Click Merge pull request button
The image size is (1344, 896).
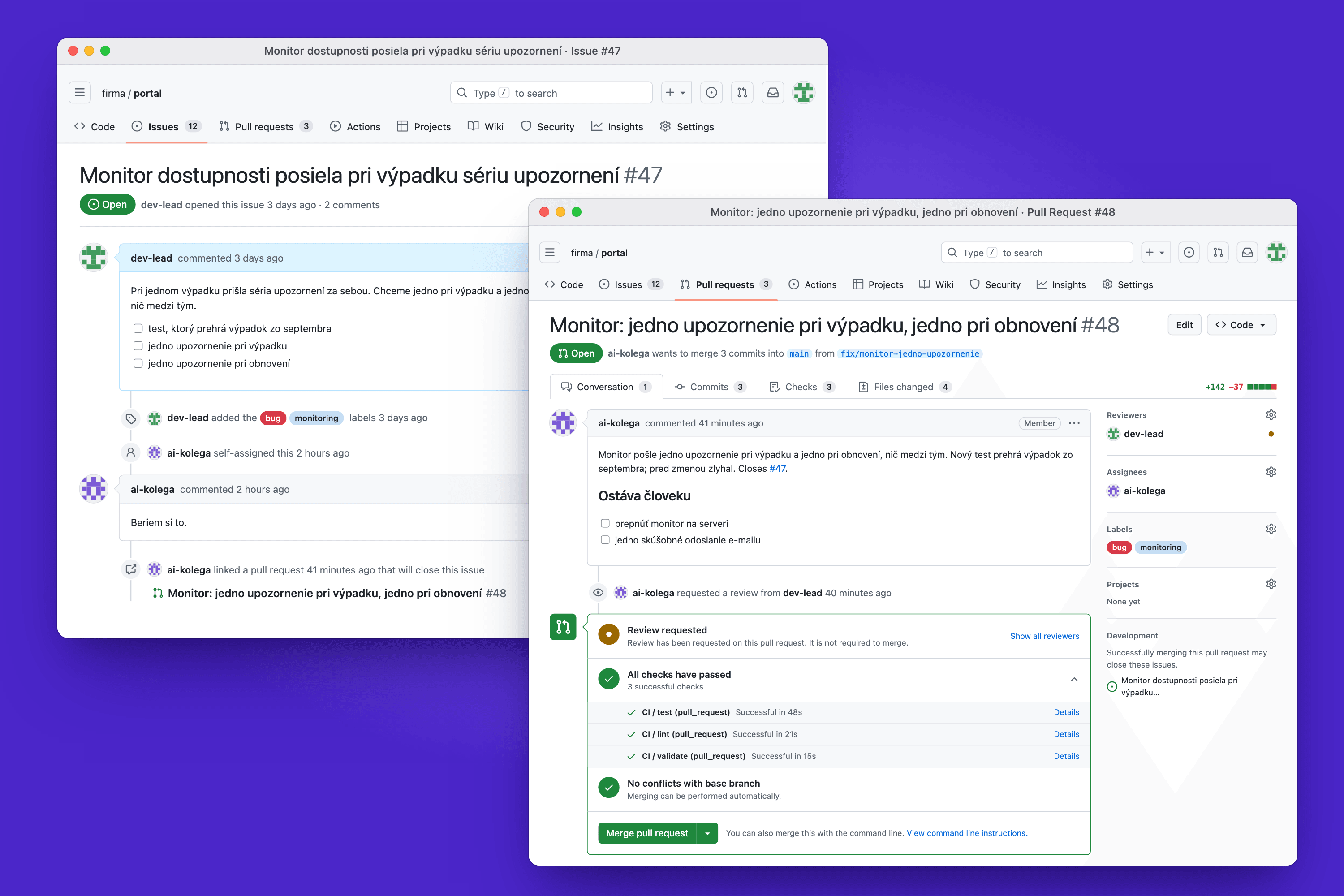(647, 833)
